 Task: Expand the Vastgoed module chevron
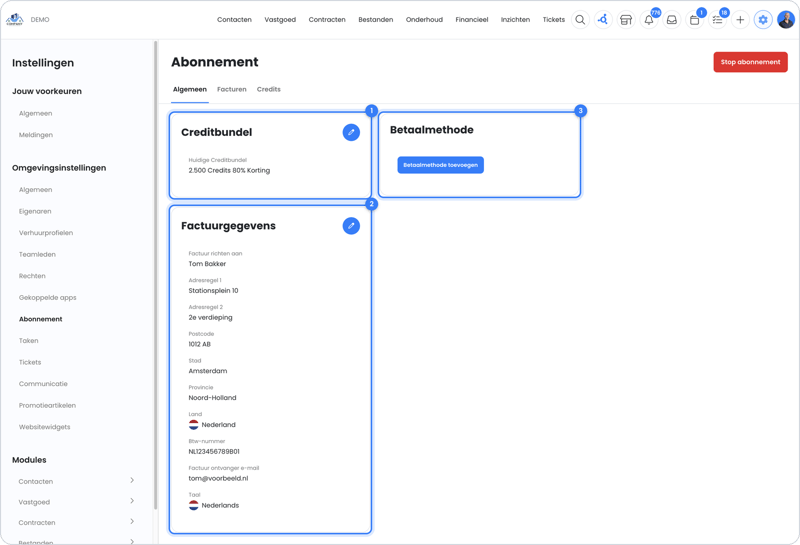(132, 501)
